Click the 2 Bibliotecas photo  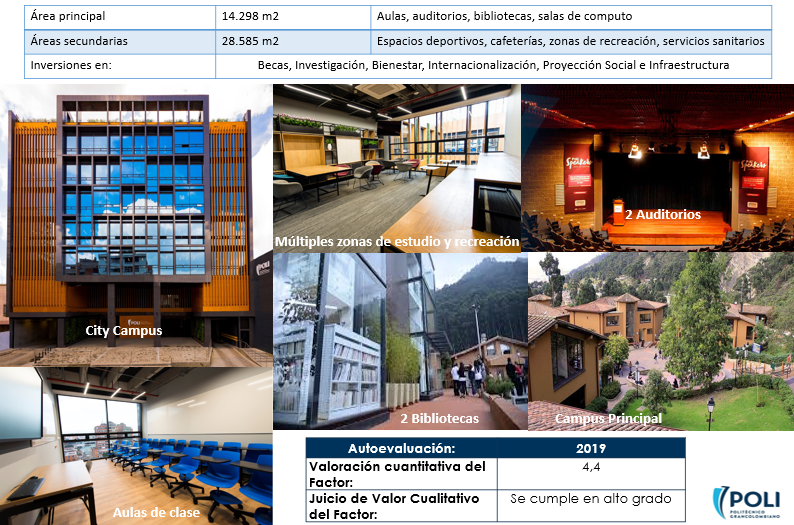point(398,340)
